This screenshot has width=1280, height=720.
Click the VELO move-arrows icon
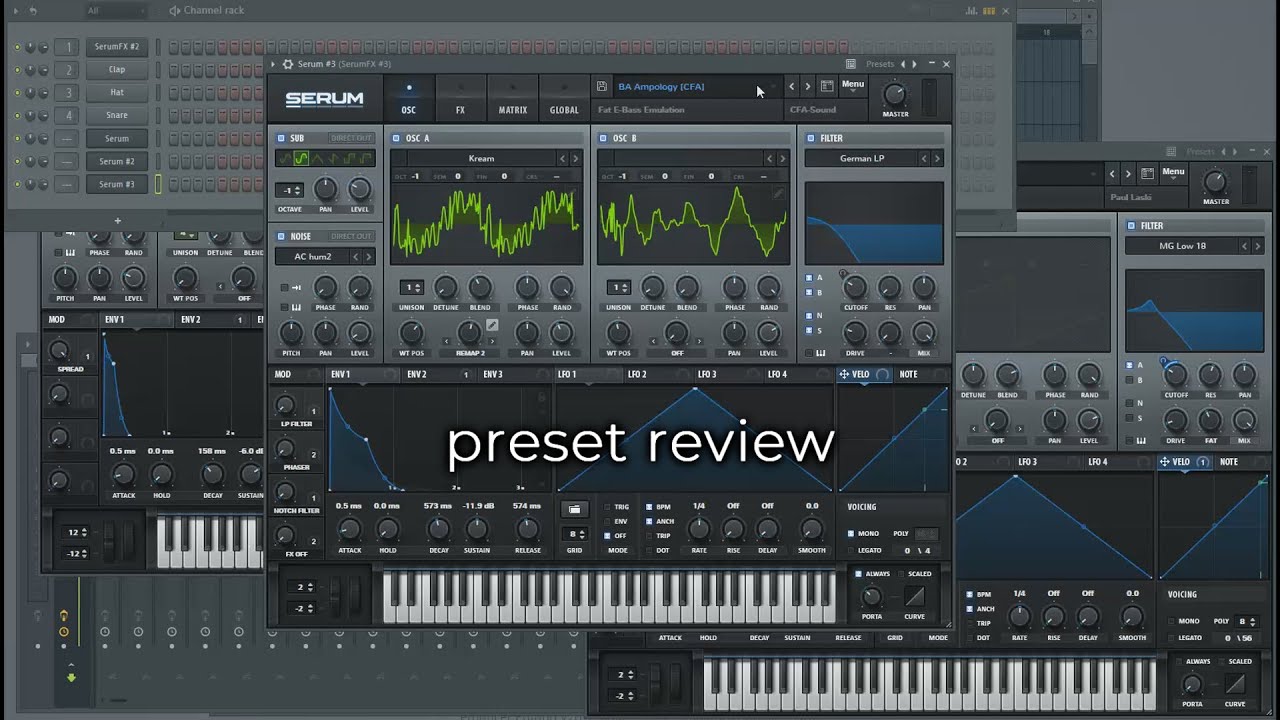[844, 374]
